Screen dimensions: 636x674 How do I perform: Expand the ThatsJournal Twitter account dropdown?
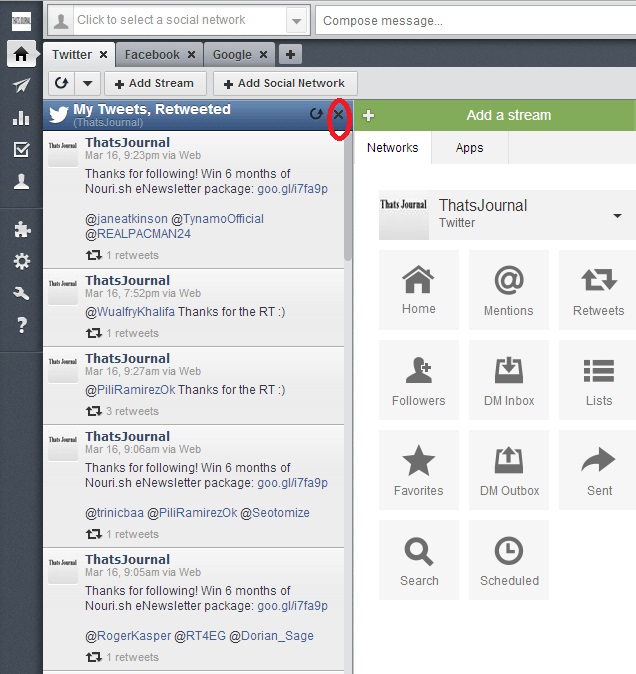pyautogui.click(x=617, y=215)
